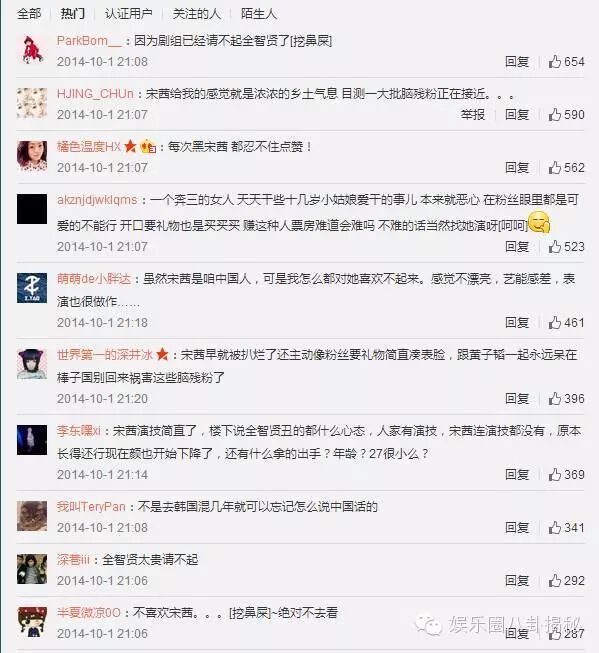This screenshot has width=599, height=653.
Task: Click thumbs-up on HJING_CHUn's comment
Action: click(567, 115)
